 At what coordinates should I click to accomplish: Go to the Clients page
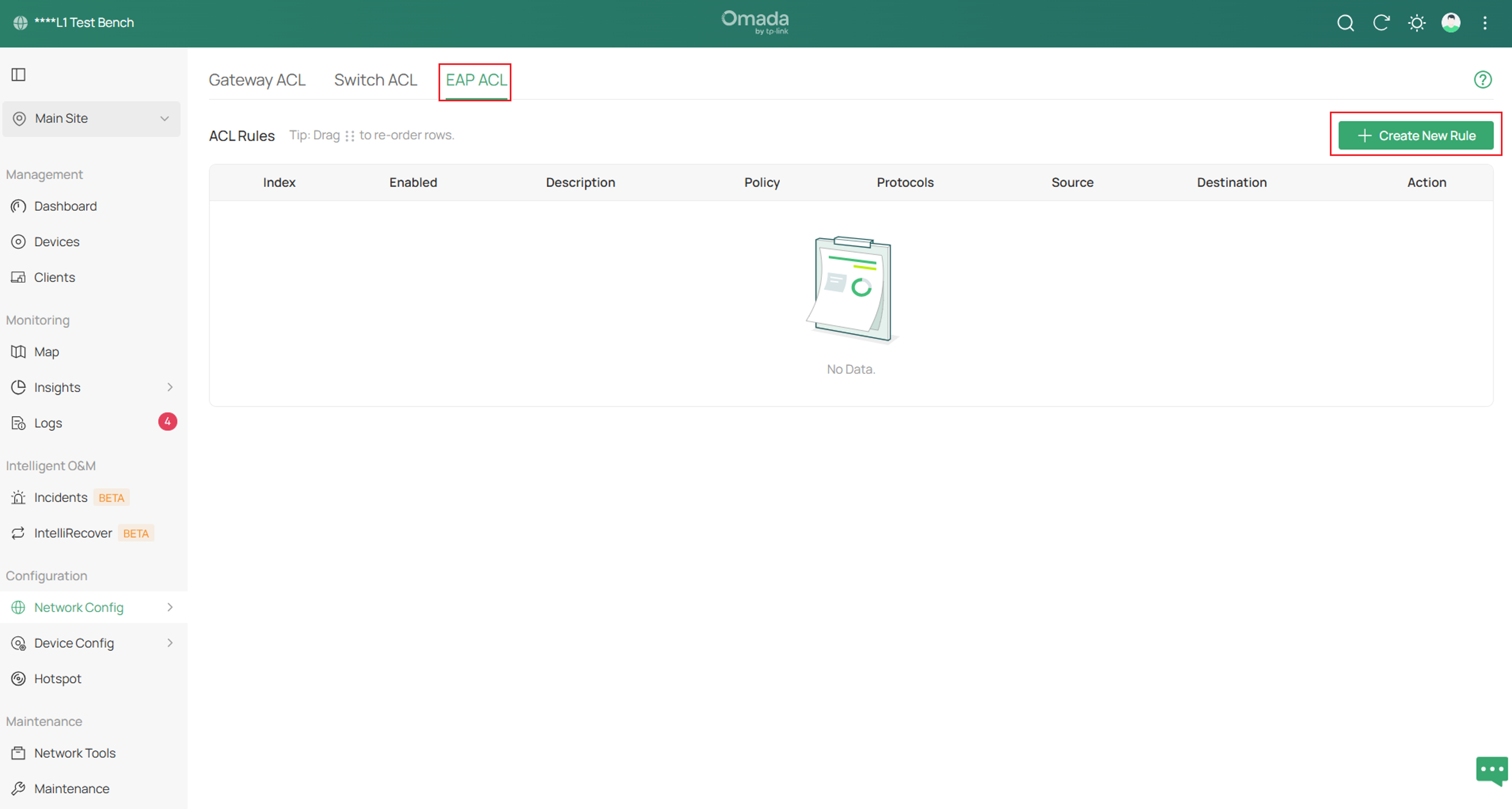(55, 278)
